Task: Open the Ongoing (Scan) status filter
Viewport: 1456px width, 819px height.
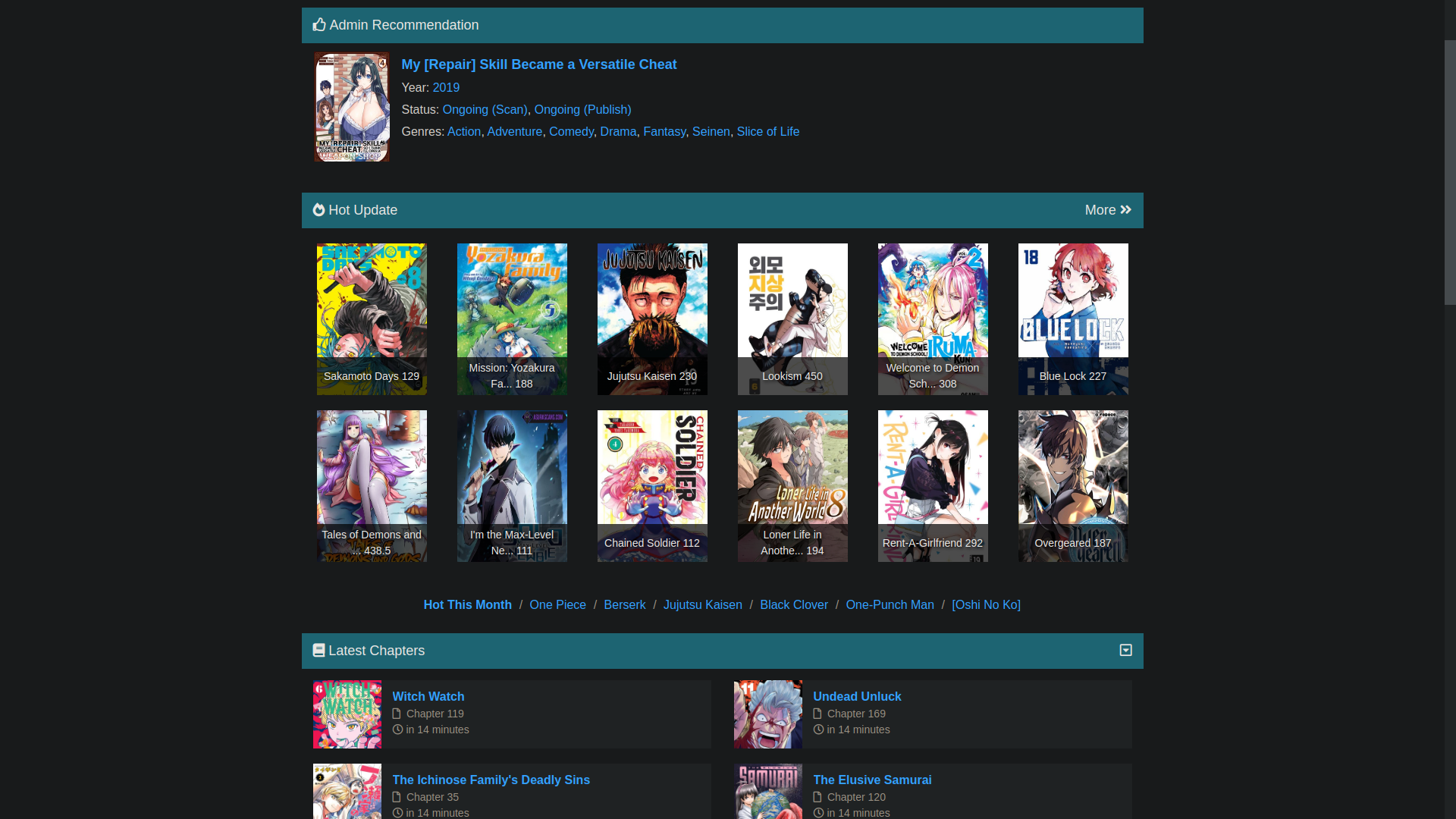Action: [485, 109]
